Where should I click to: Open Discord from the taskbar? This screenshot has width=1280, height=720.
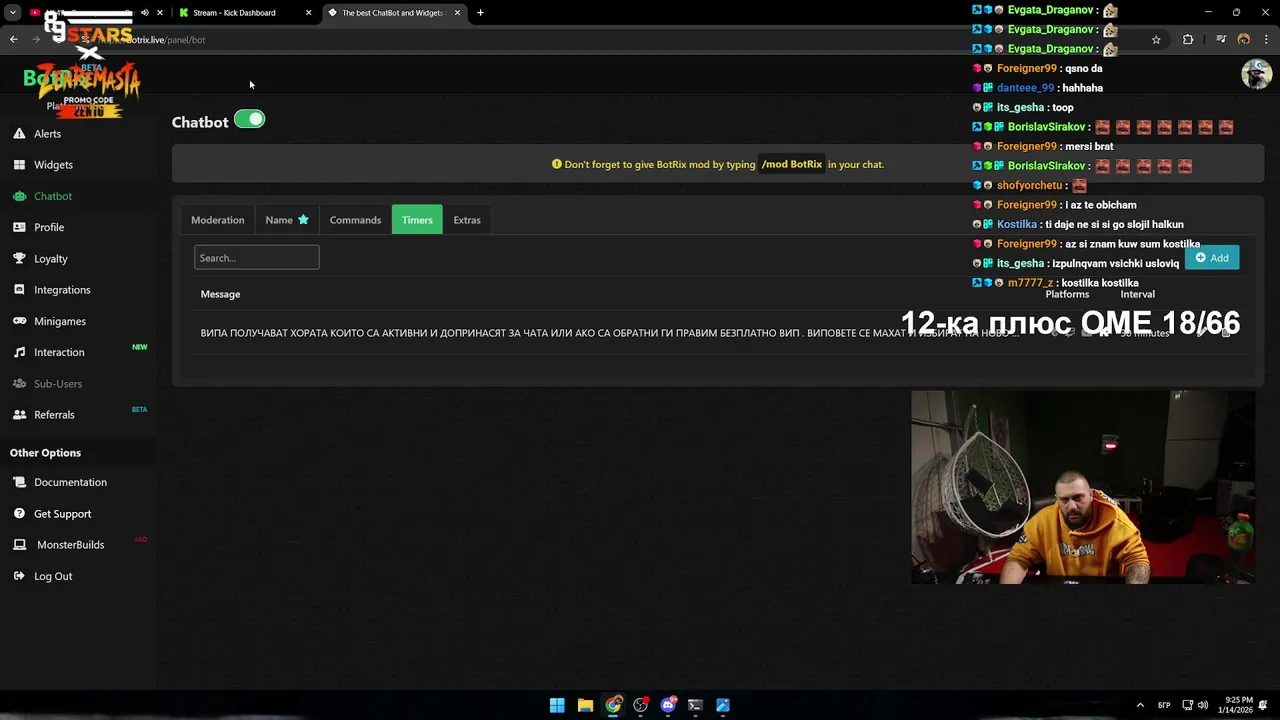click(668, 705)
